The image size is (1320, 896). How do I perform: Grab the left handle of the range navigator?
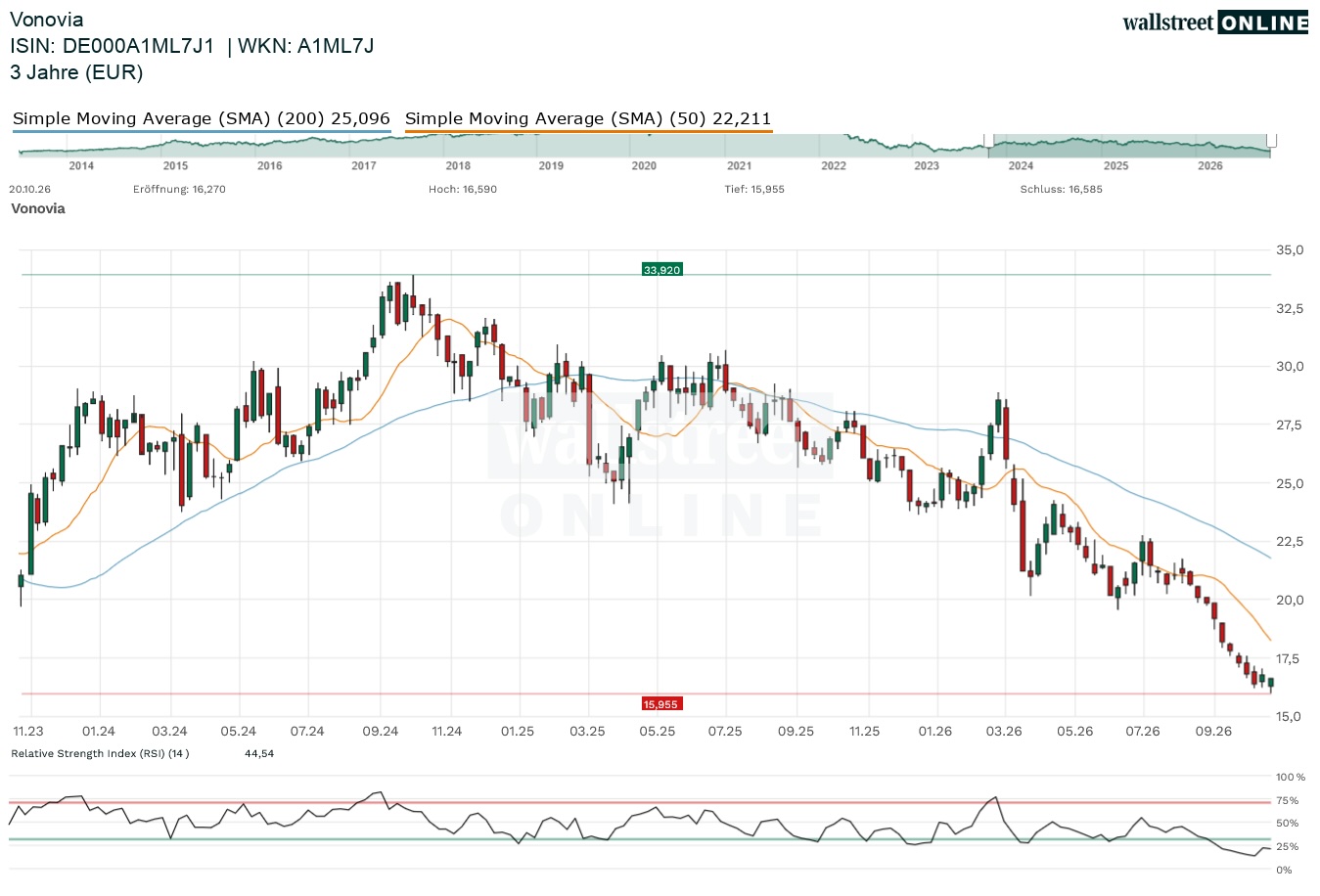click(989, 141)
